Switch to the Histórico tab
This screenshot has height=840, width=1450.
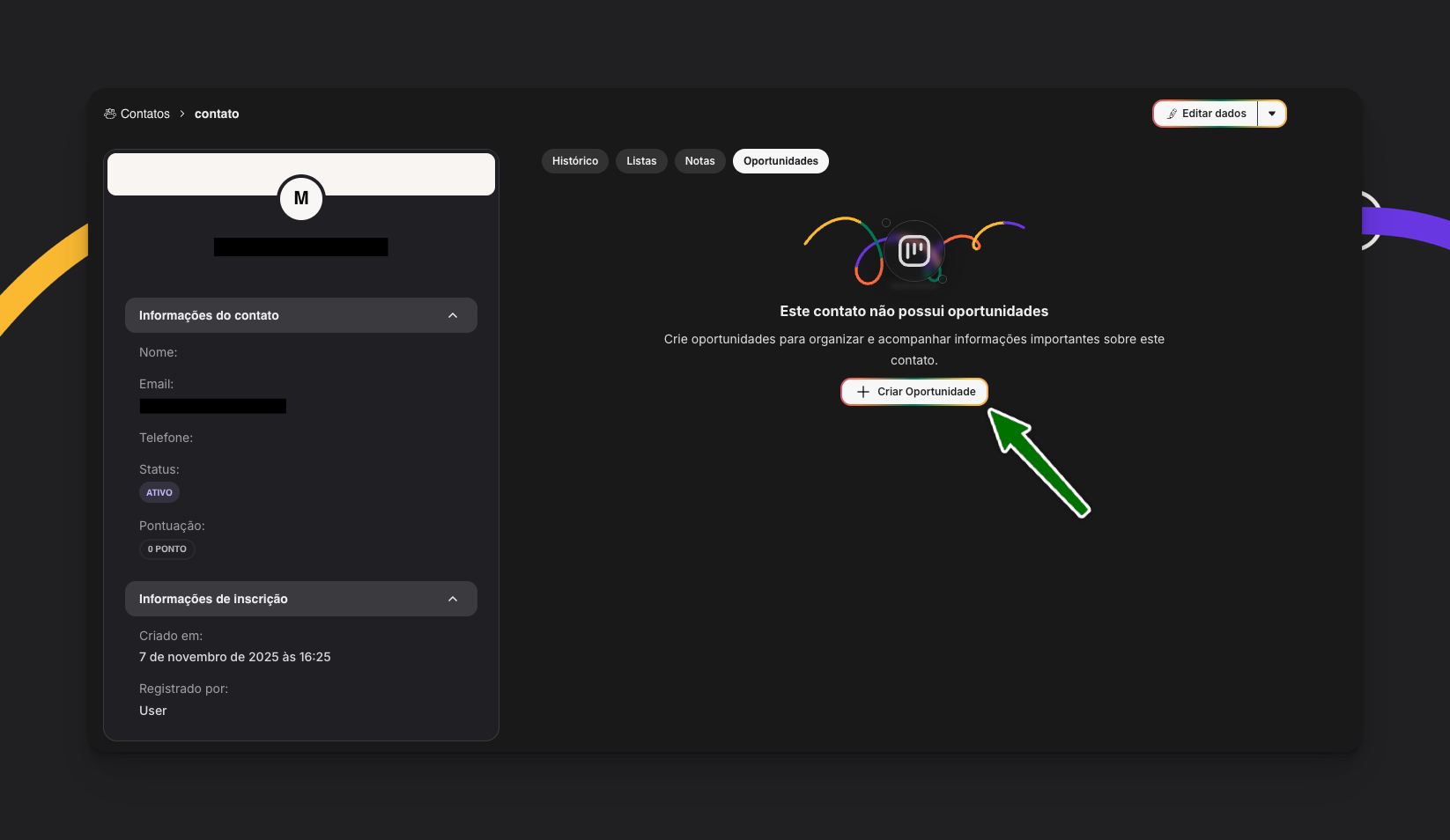575,161
